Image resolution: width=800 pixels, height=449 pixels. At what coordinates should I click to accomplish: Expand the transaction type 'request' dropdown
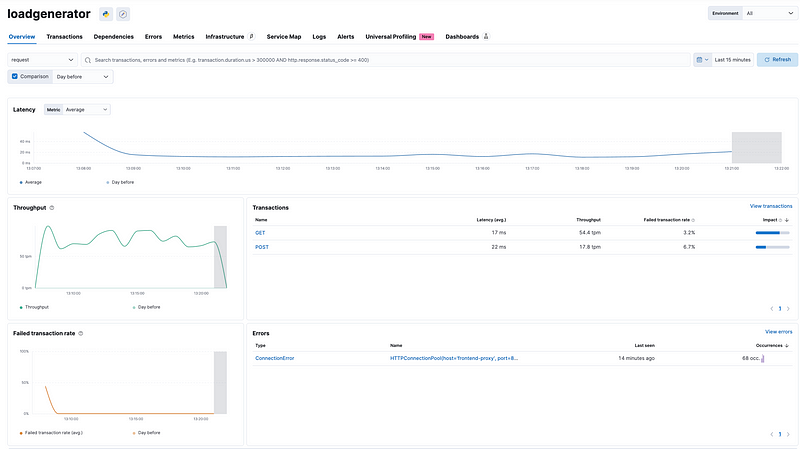coord(42,60)
